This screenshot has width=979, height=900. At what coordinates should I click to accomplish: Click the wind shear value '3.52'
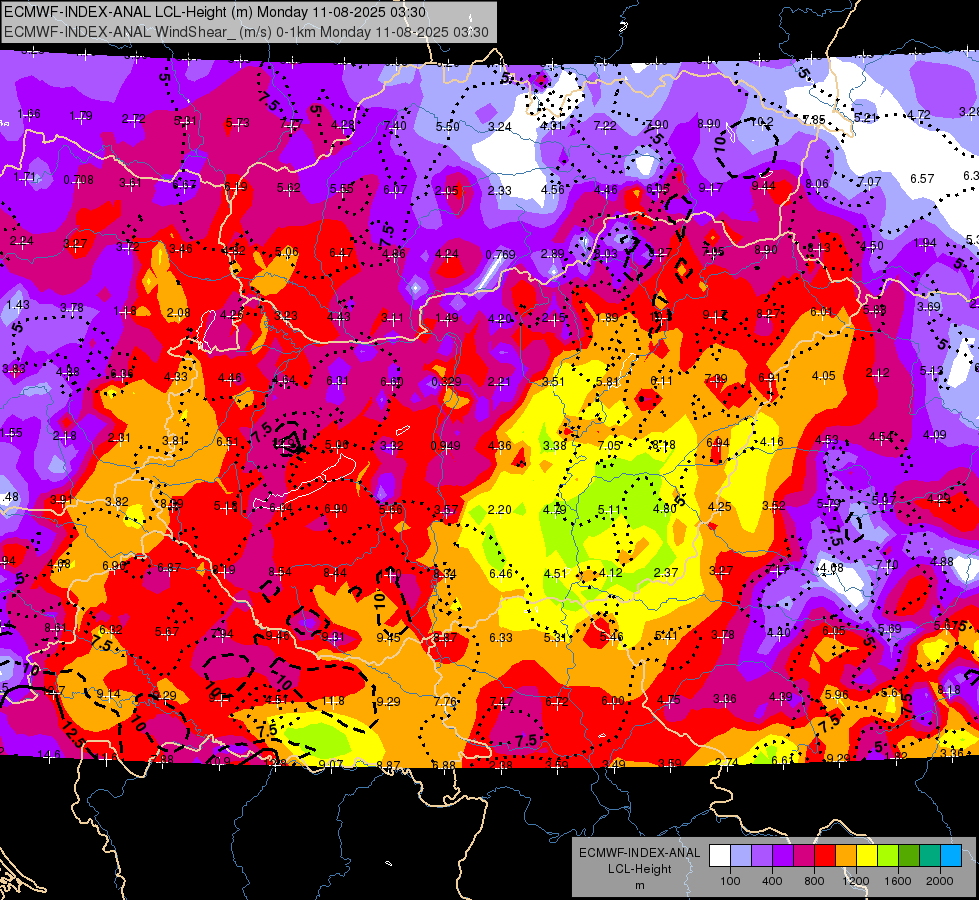[x=774, y=506]
